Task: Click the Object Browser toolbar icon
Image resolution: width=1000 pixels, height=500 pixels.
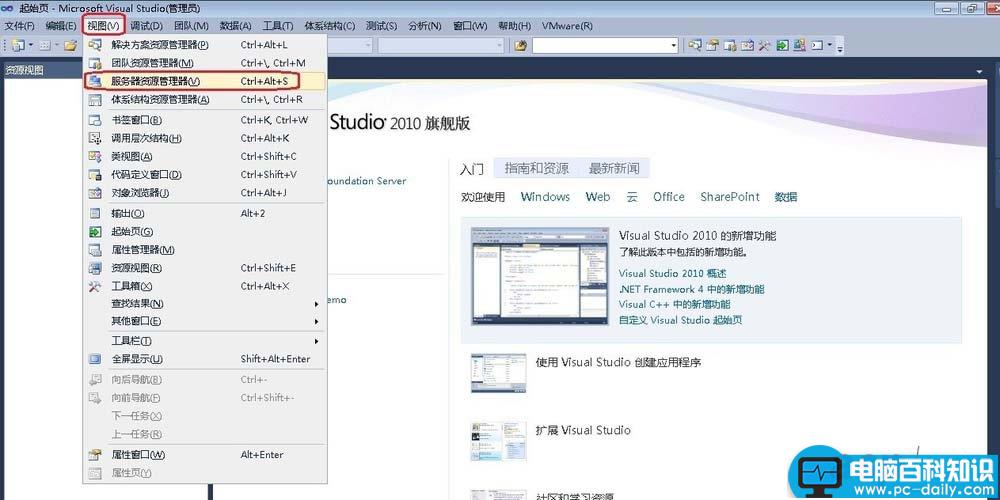Action: 747,45
